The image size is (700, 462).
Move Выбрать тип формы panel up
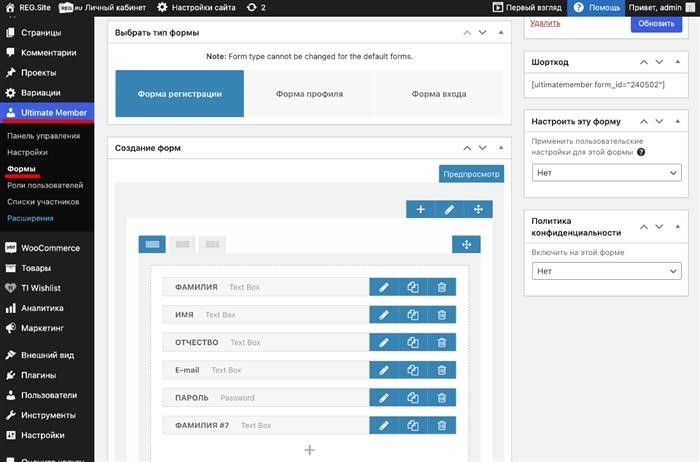[467, 33]
